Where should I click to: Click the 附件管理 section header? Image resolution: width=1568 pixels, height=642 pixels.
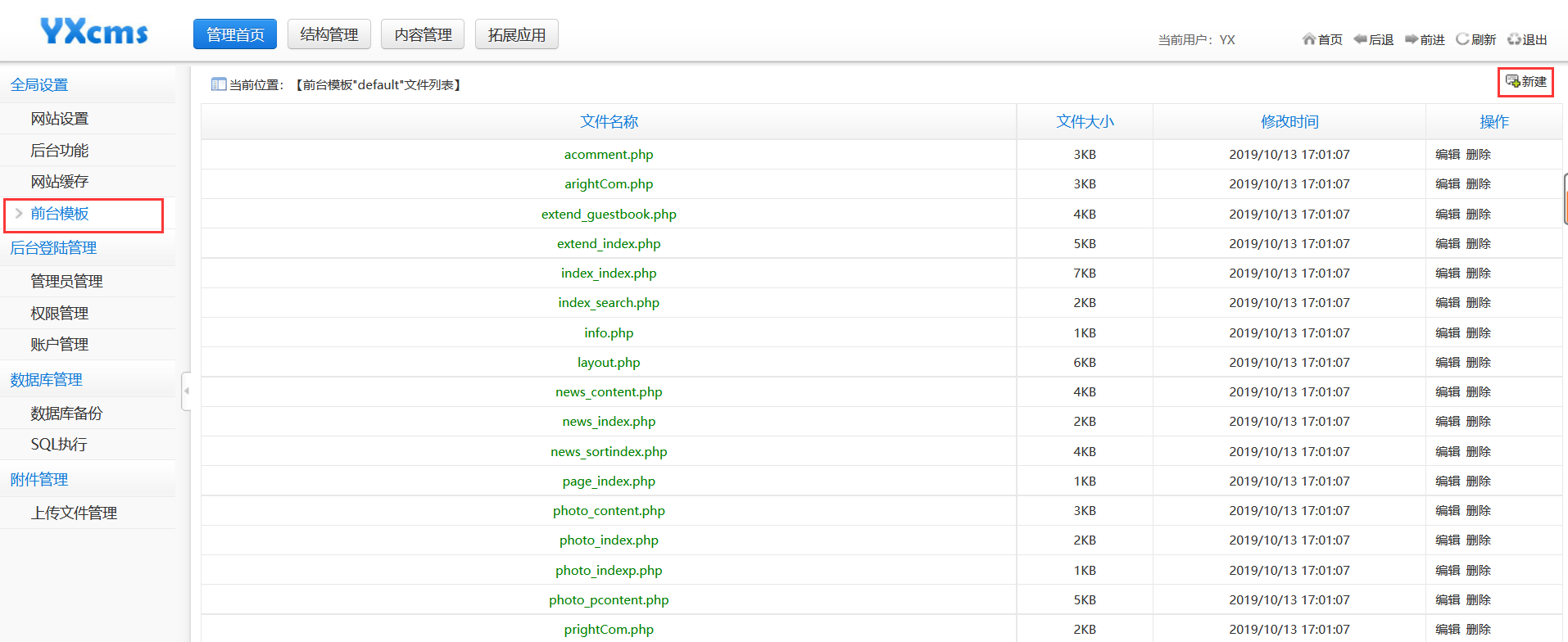point(39,480)
